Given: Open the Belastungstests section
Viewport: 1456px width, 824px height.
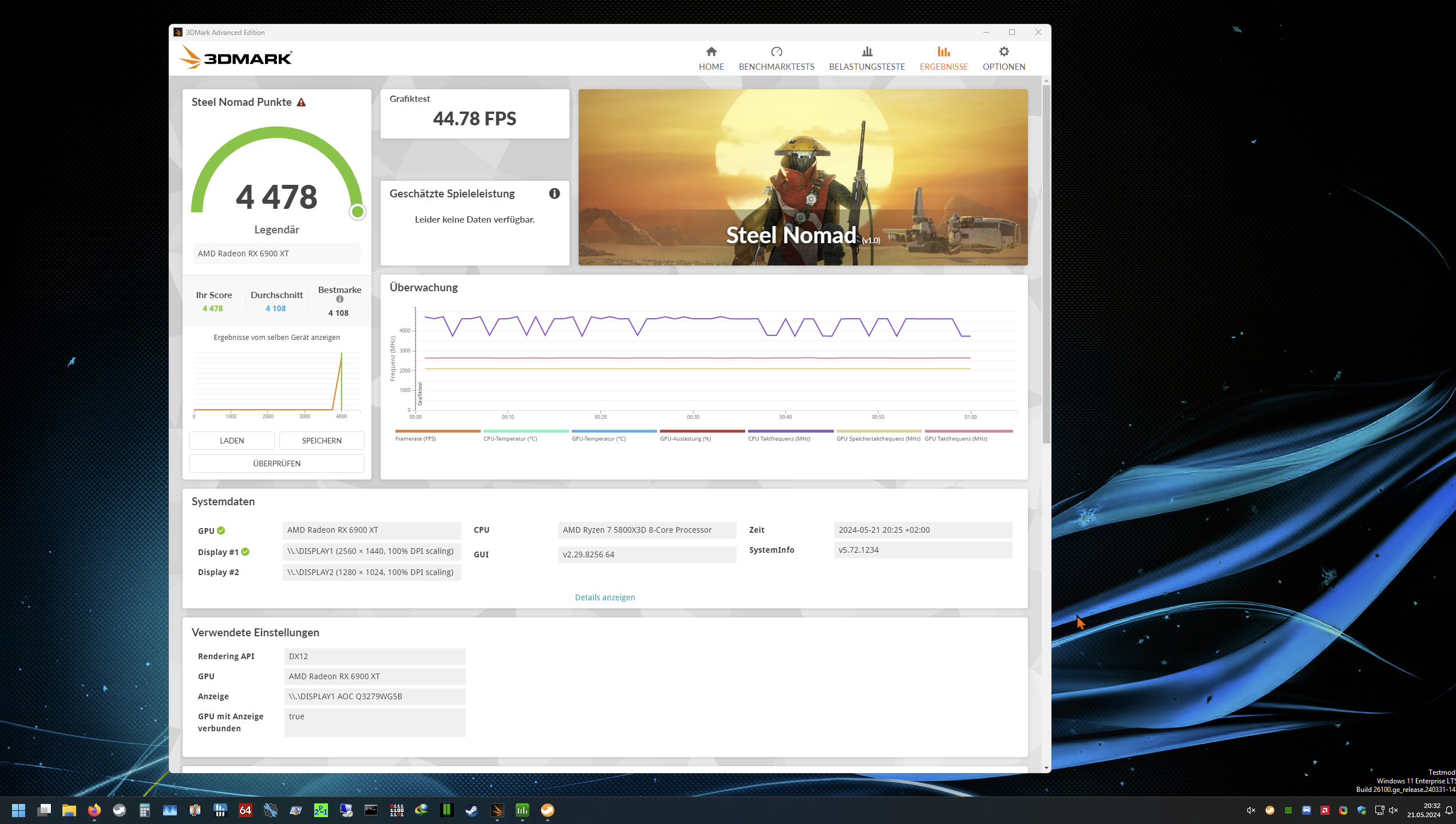Looking at the screenshot, I should (867, 58).
